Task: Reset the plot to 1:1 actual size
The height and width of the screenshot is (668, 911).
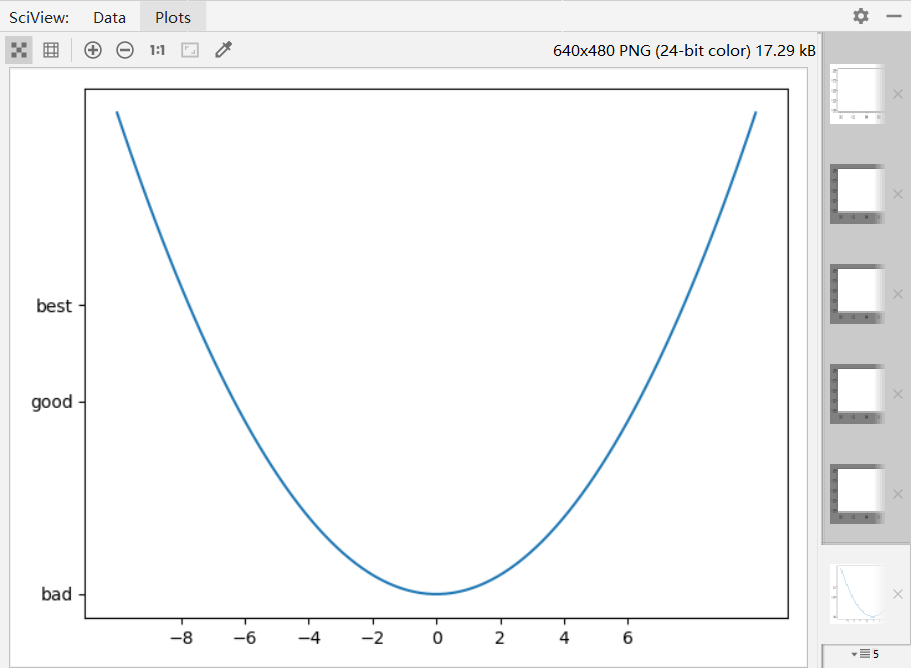Action: click(x=156, y=49)
